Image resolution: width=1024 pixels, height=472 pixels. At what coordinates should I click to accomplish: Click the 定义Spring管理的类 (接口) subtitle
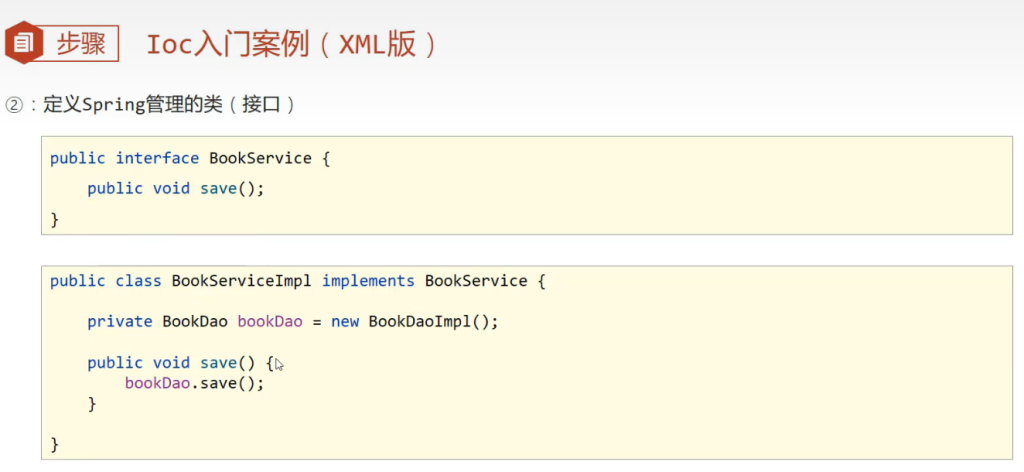pos(169,105)
